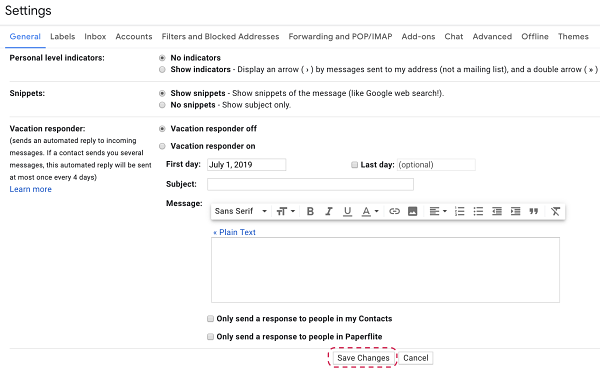Open the text color dropdown
600x369 pixels.
click(370, 211)
